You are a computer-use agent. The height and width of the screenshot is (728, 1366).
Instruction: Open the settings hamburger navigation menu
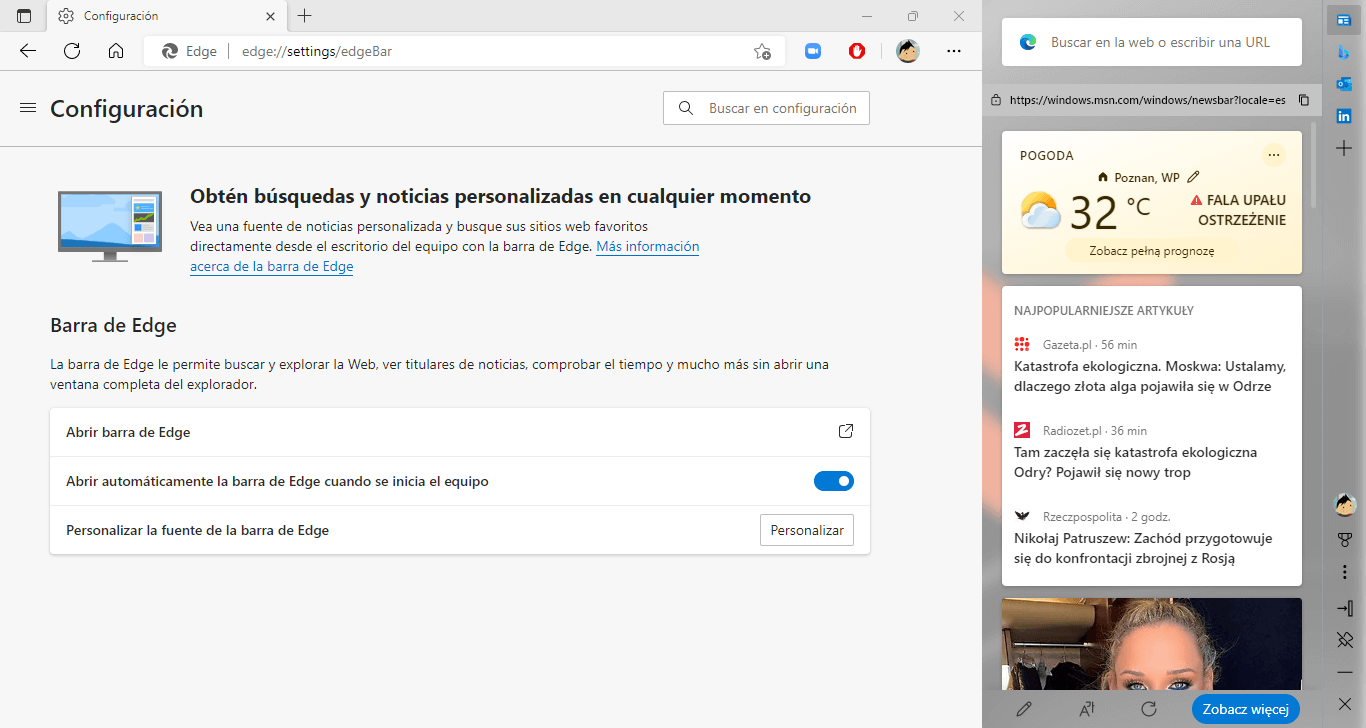(28, 108)
